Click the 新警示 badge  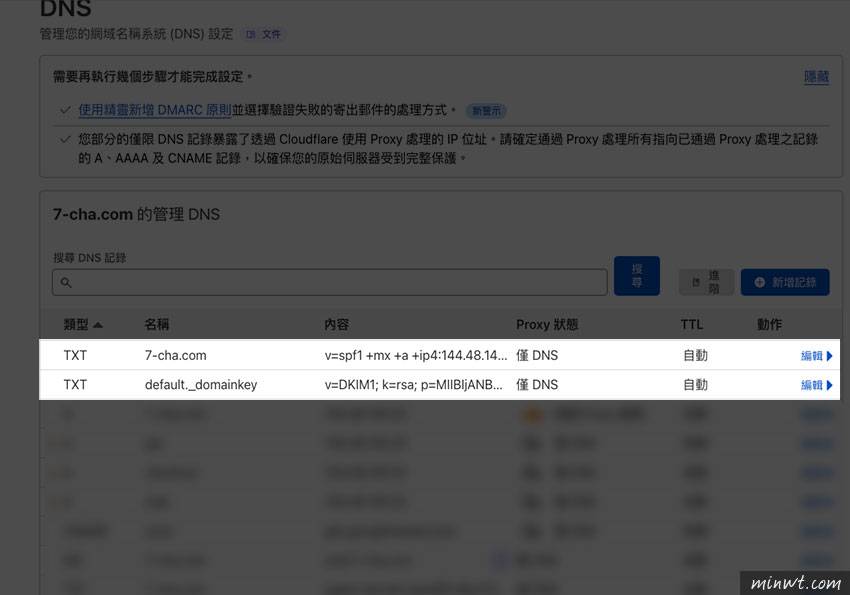tap(488, 111)
